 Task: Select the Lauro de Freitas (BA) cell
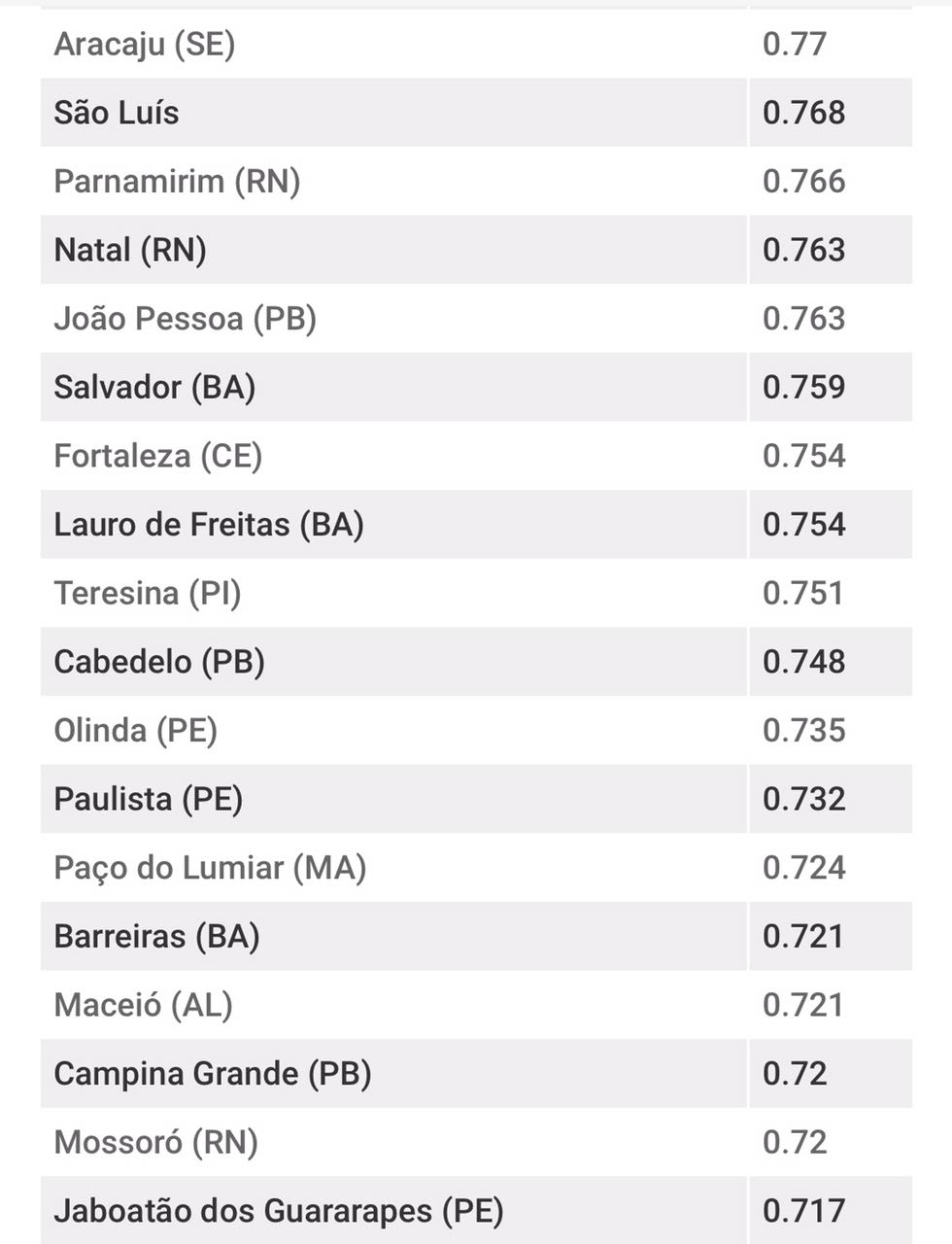point(209,525)
